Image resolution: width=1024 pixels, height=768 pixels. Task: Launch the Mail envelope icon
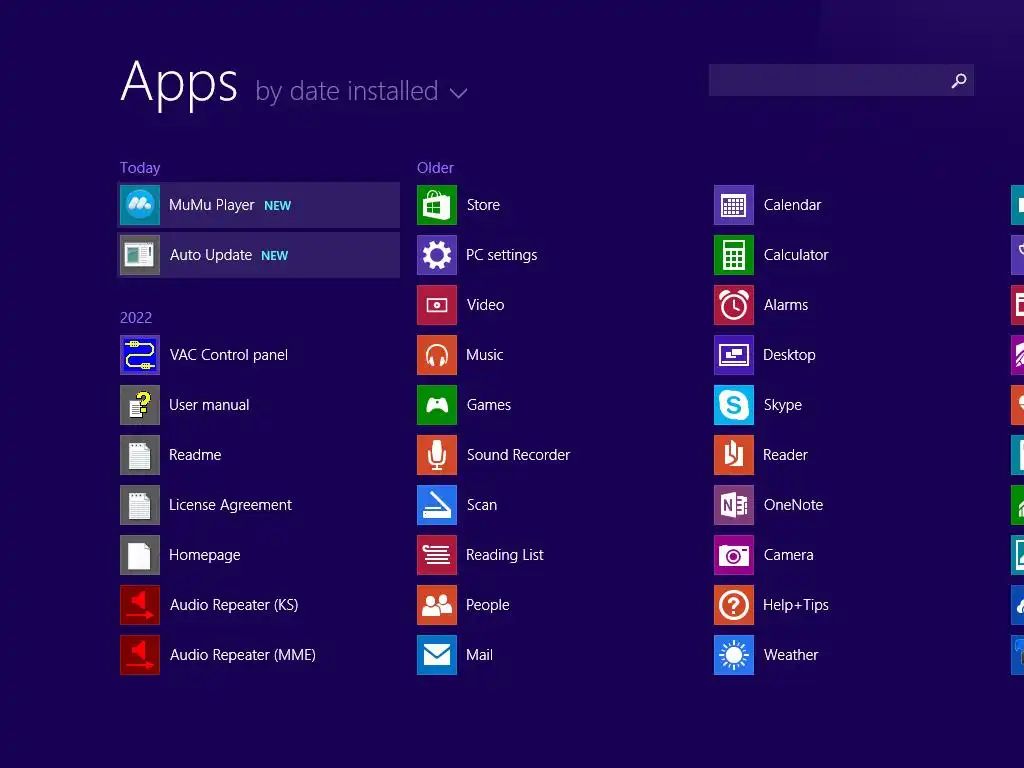coord(437,655)
